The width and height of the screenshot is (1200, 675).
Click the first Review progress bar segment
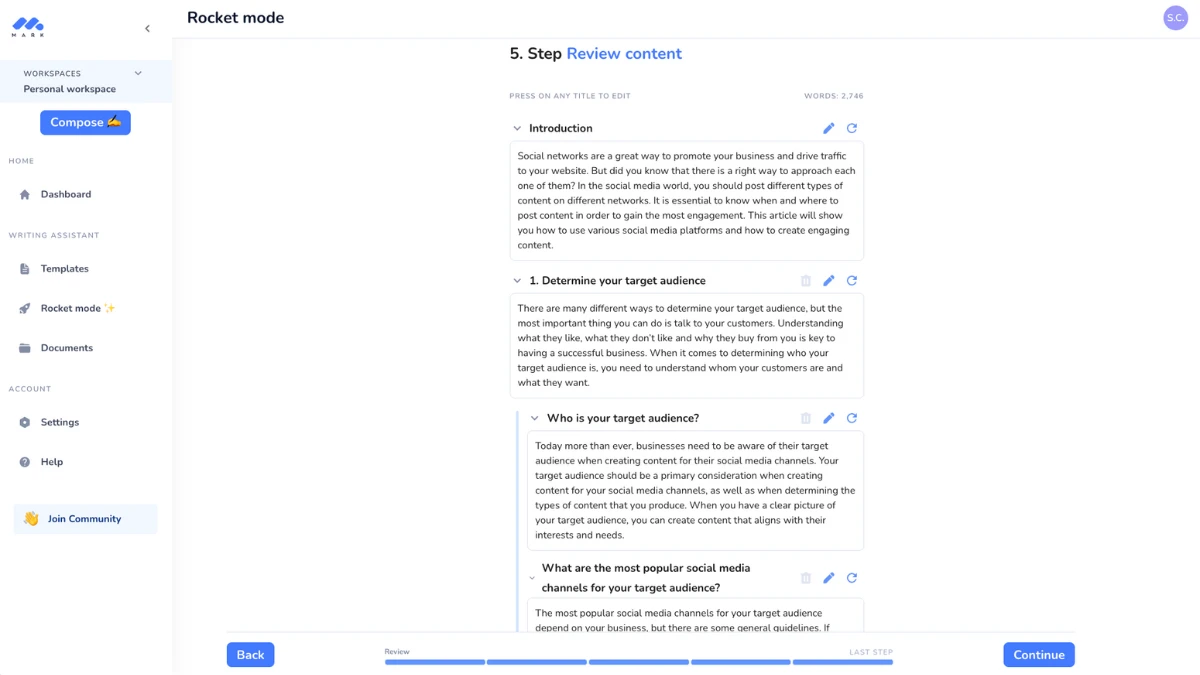435,662
